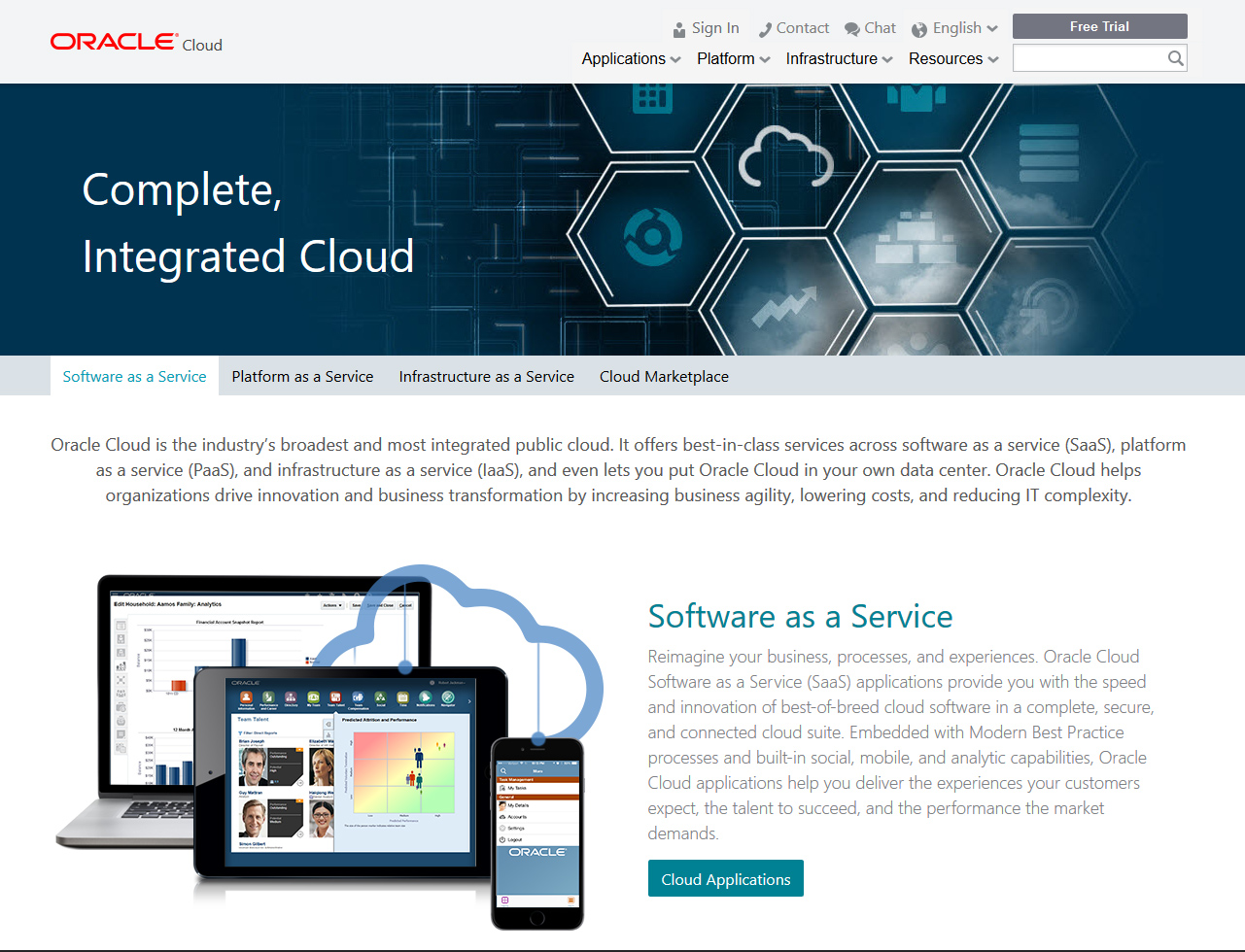Click the circular sync hexagon icon
This screenshot has height=952, width=1245.
tap(652, 237)
